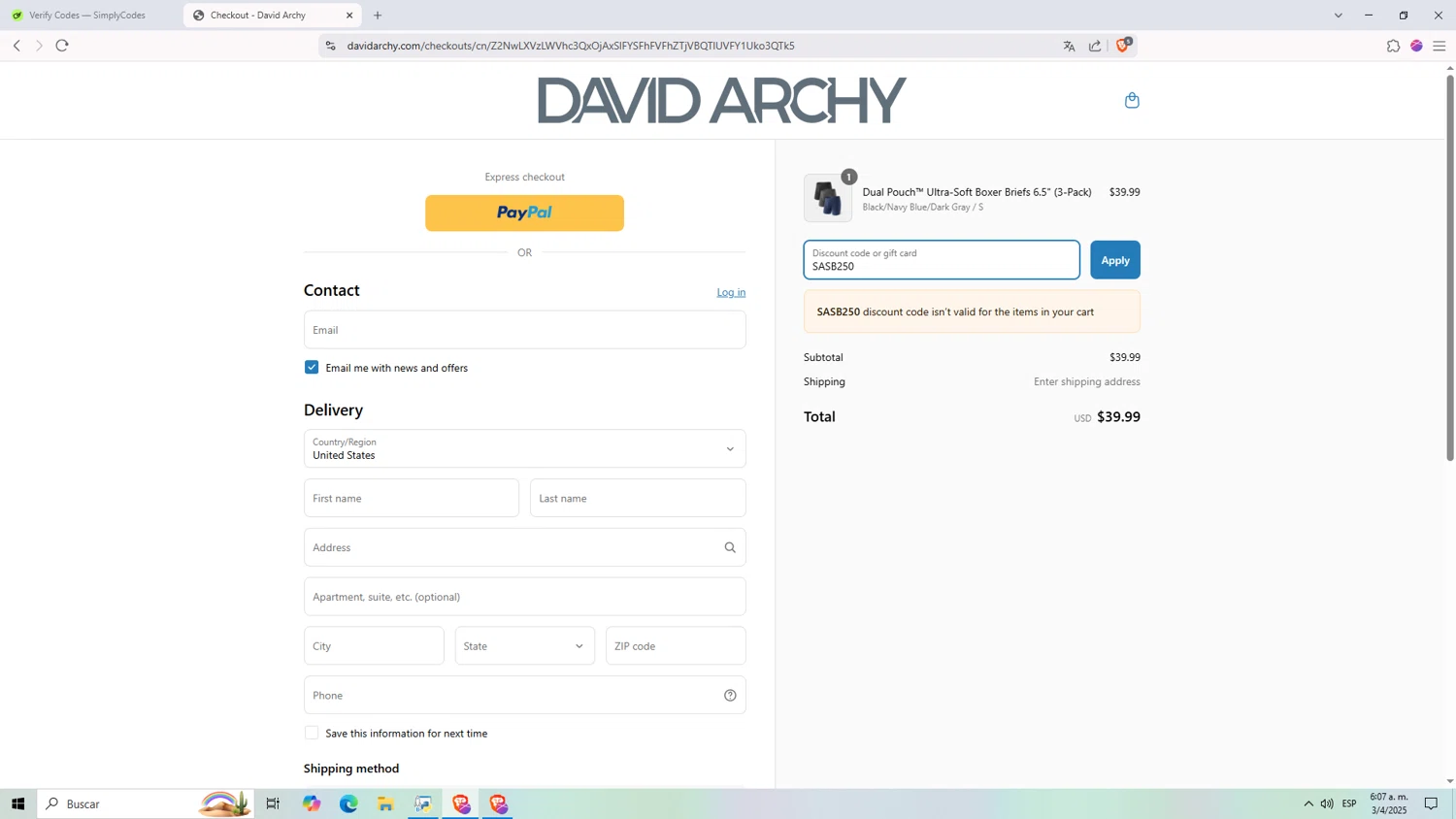
Task: Click the browser address bar URL
Action: pos(571,46)
